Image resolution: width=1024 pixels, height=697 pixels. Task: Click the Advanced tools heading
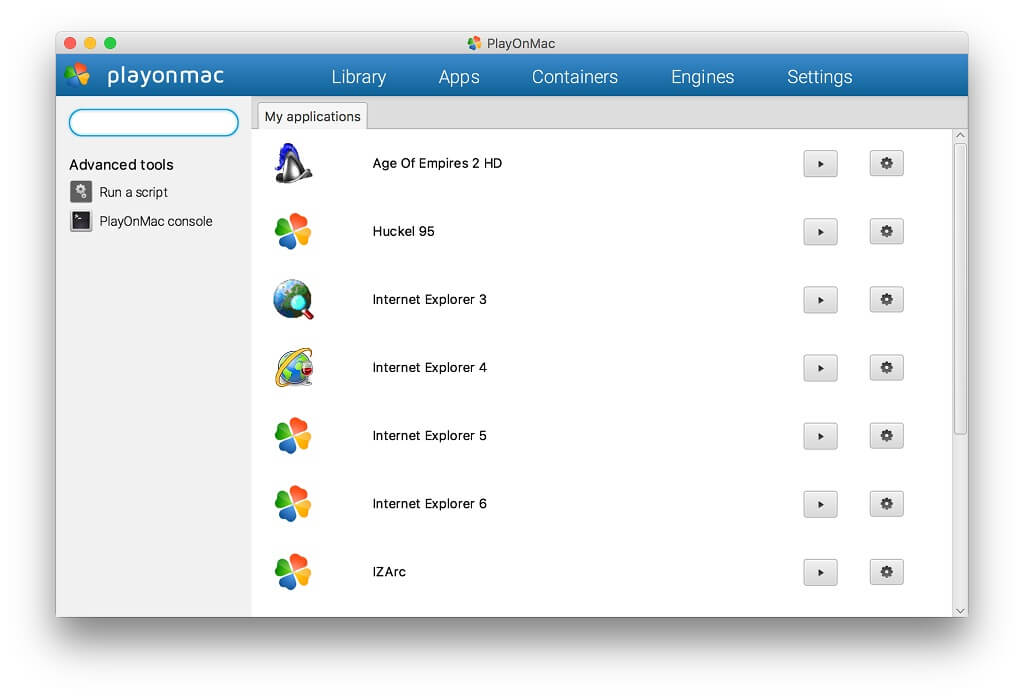(121, 165)
